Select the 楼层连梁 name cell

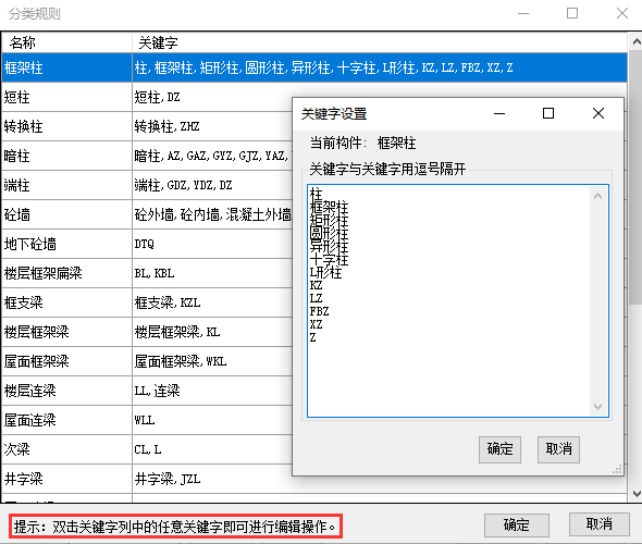[67, 391]
